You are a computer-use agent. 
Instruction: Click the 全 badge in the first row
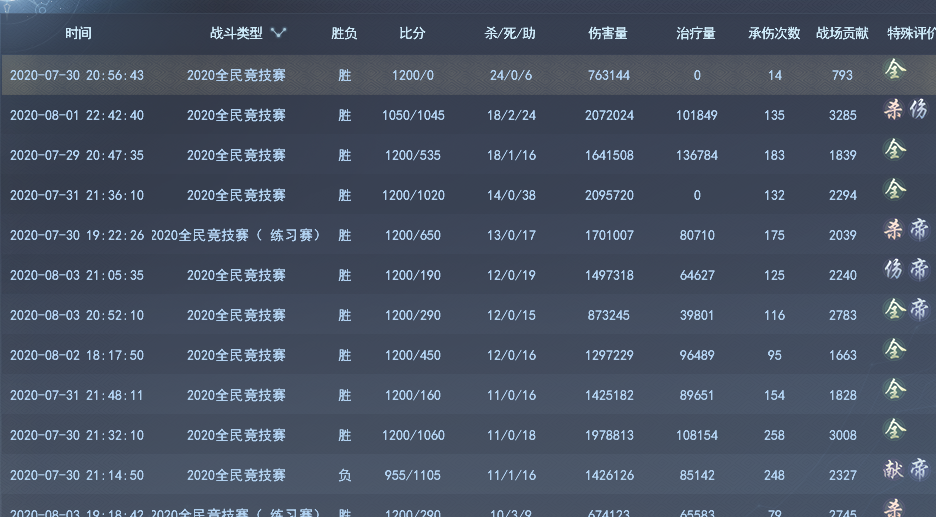[x=895, y=70]
